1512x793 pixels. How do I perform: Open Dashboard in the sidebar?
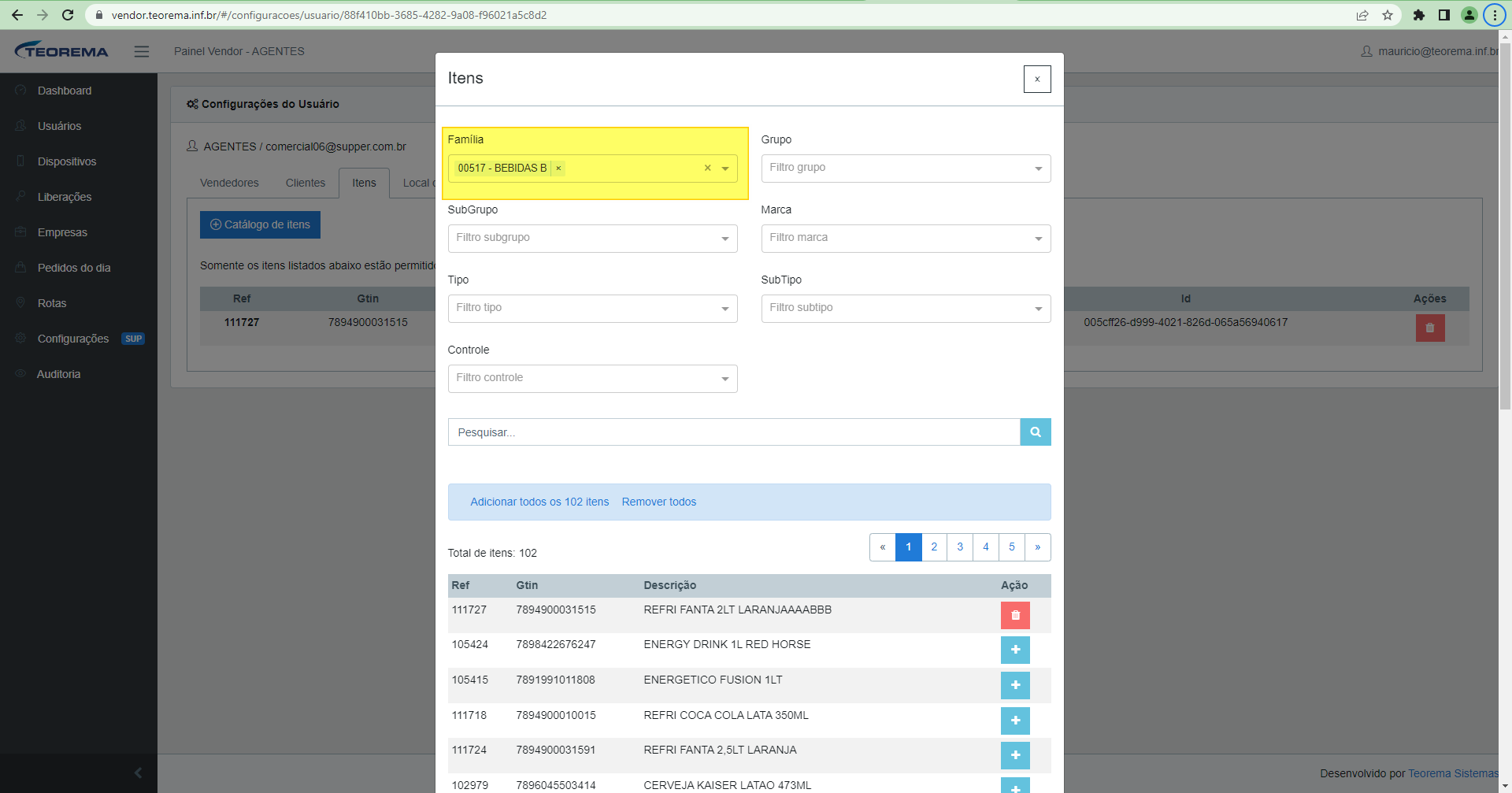(x=65, y=91)
